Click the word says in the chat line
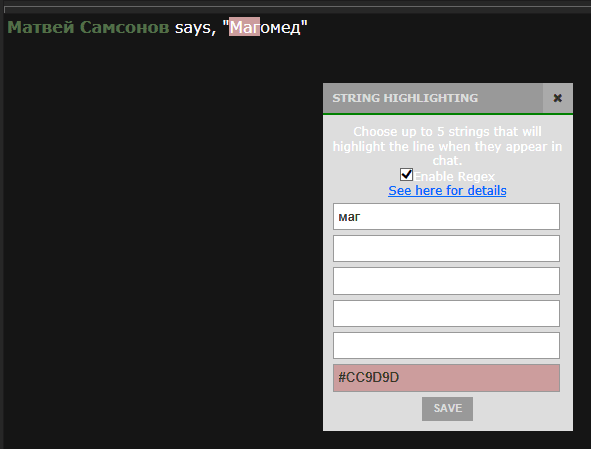Viewport: 591px width, 449px height. click(x=193, y=28)
